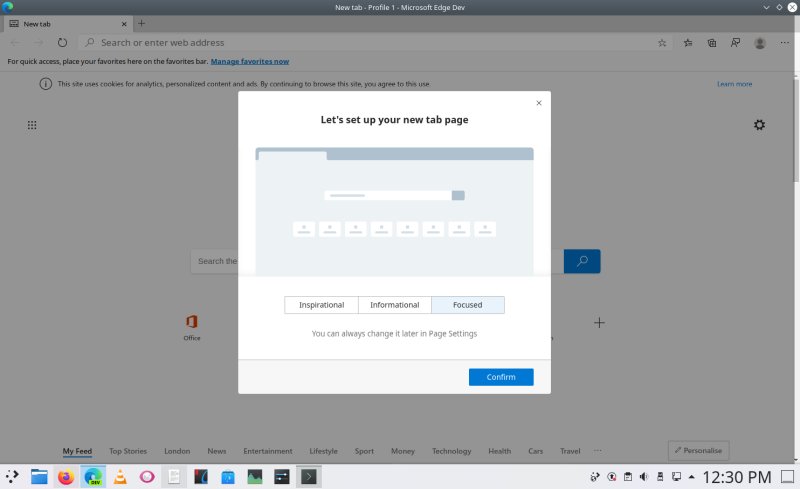This screenshot has width=800, height=489.
Task: Select the Informational layout option
Action: (394, 305)
